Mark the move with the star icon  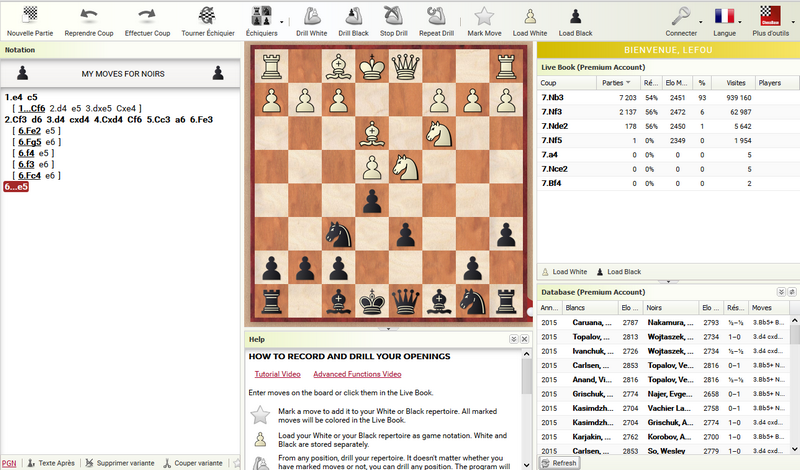click(x=484, y=20)
